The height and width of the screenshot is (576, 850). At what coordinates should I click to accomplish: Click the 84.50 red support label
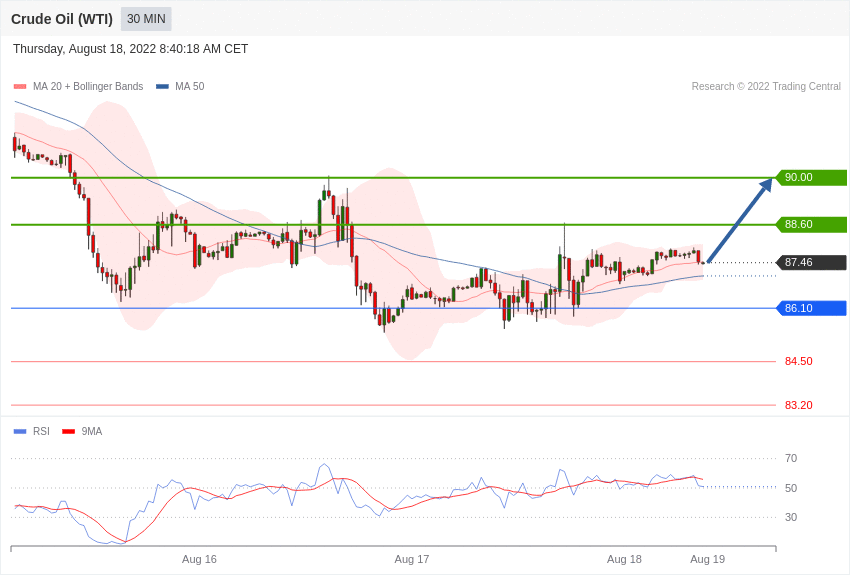tap(799, 361)
